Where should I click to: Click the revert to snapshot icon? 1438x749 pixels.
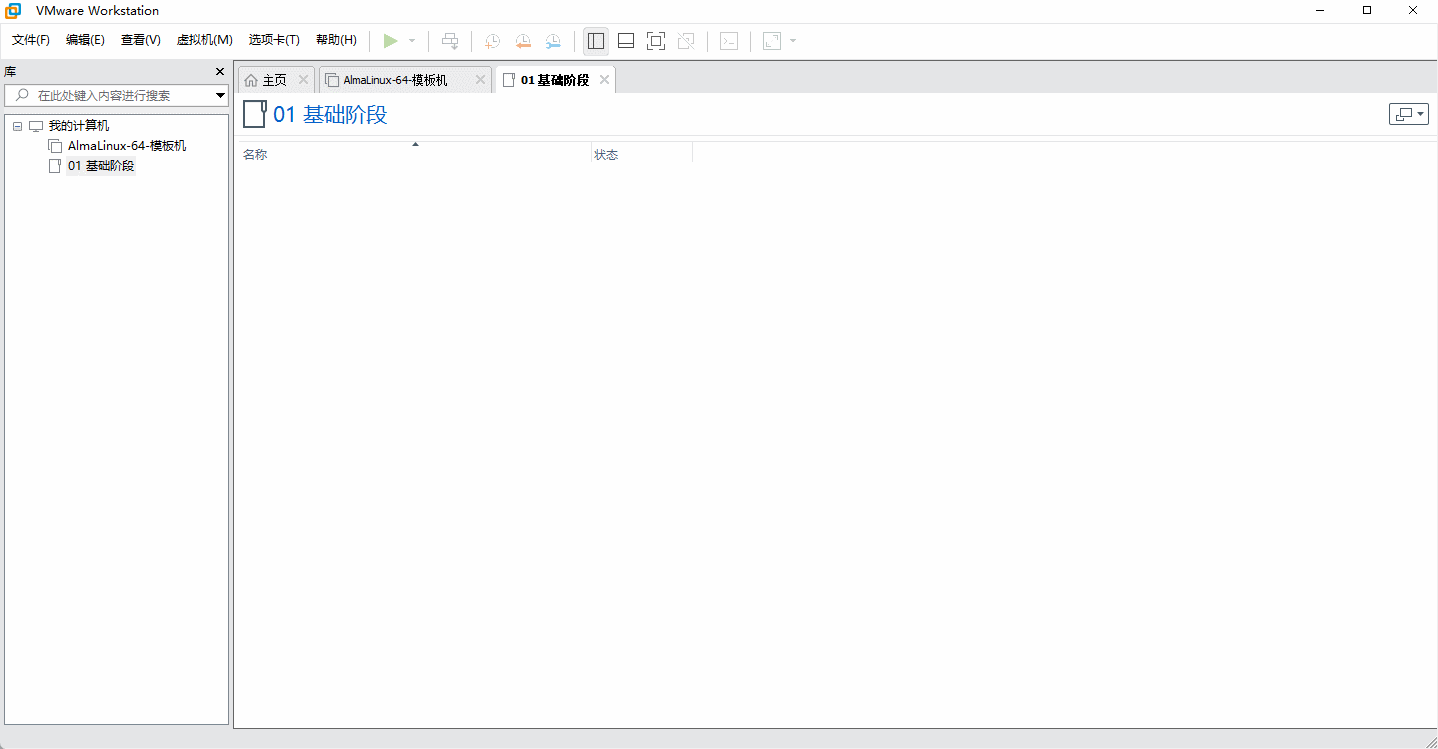[x=523, y=41]
